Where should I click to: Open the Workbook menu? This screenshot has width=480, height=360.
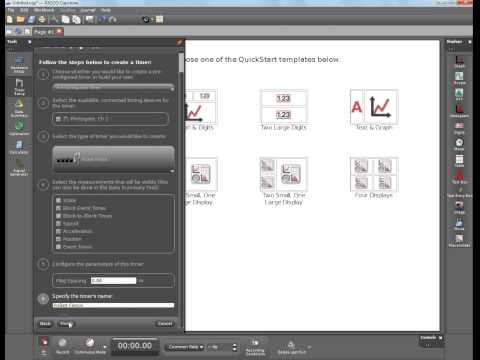click(x=44, y=10)
